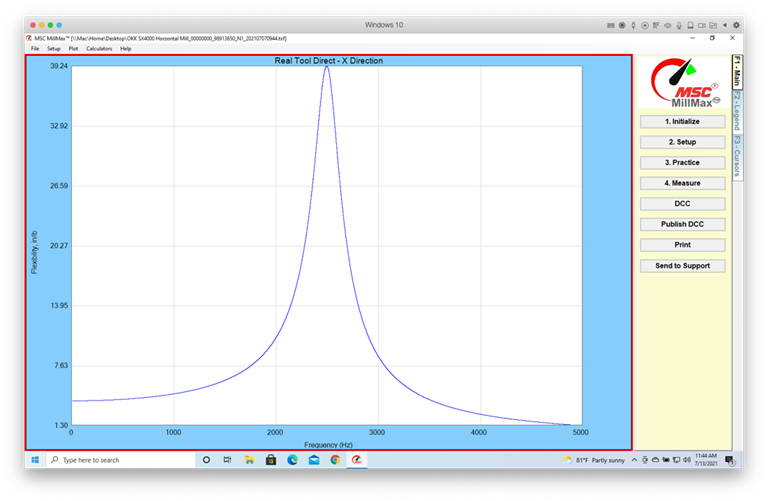Open the notification center icon
This screenshot has height=501, width=768.
[x=729, y=460]
